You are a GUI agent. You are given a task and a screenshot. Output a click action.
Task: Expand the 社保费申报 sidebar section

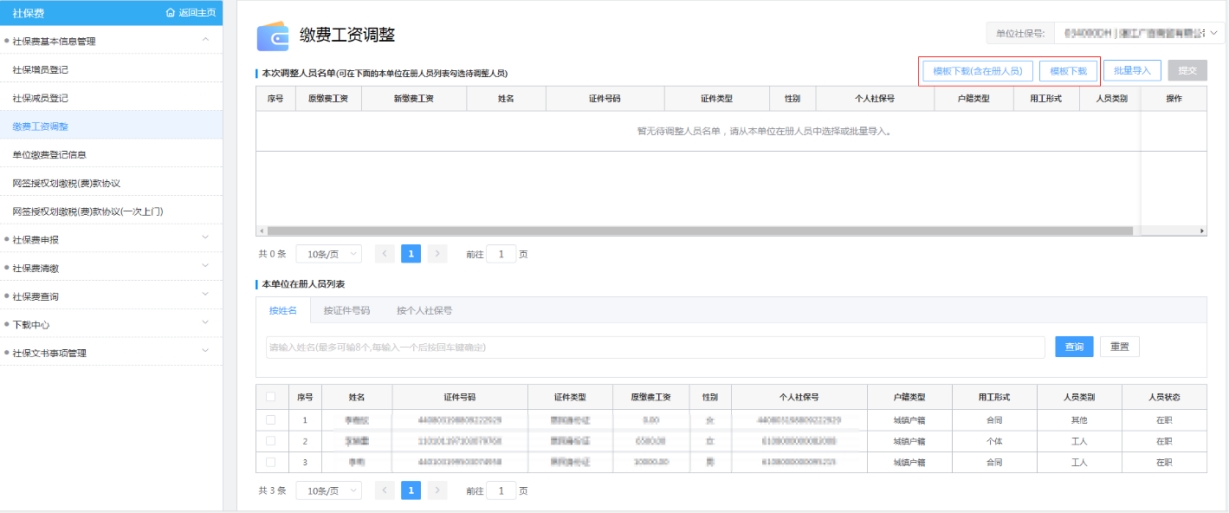(x=110, y=240)
